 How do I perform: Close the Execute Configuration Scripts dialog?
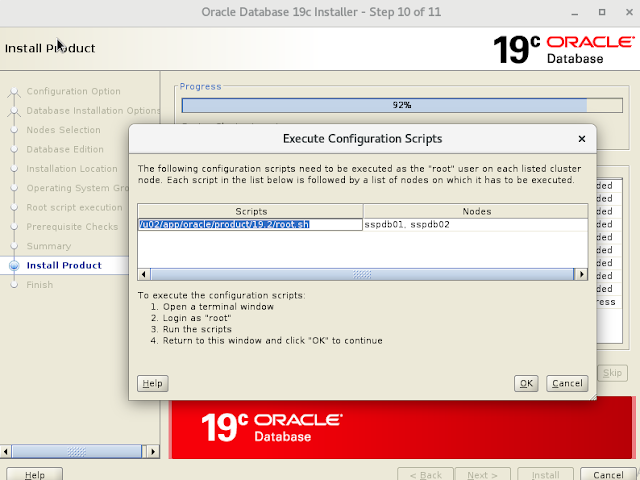pos(582,139)
